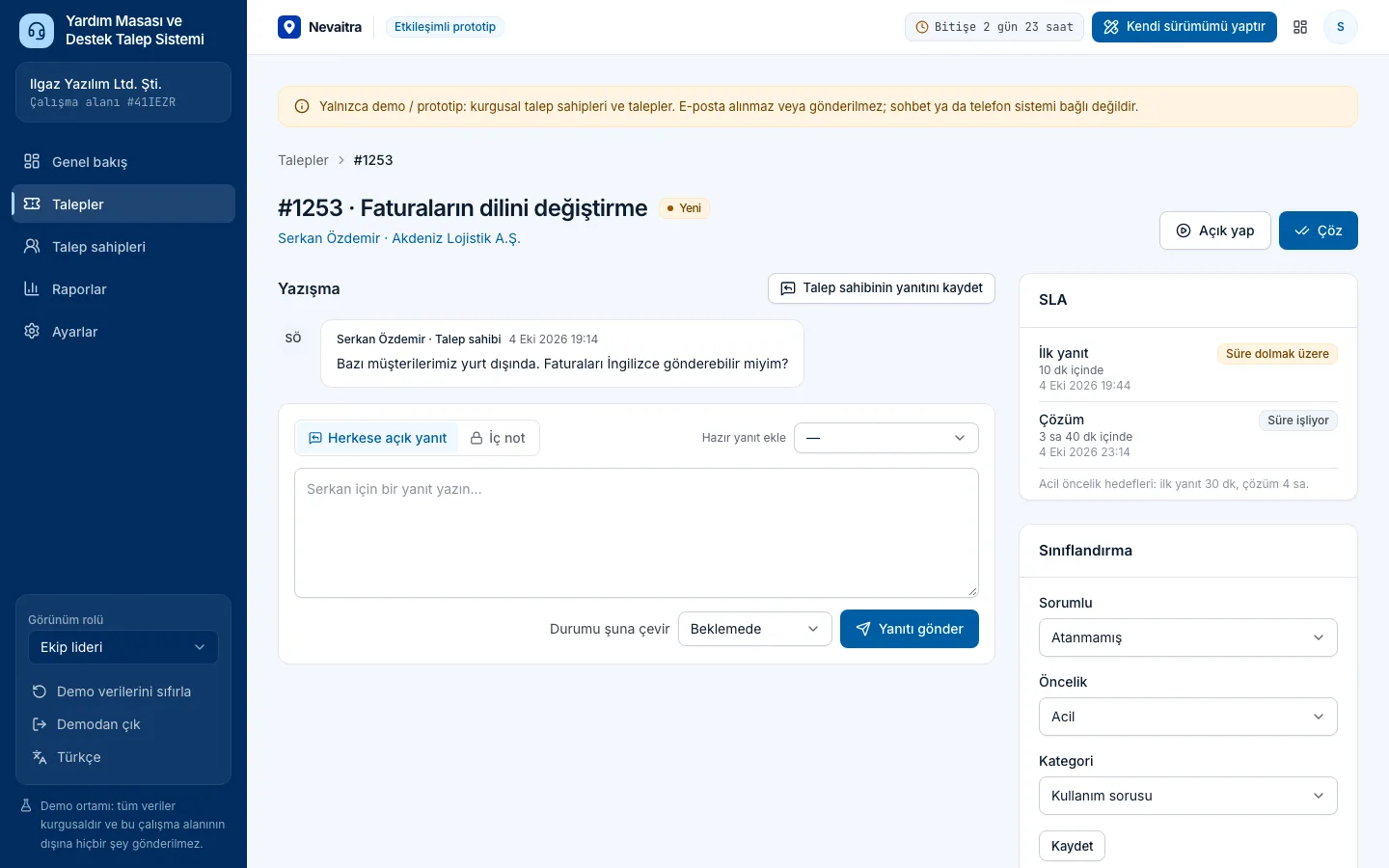Open the user avatar S menu
Screen dimensions: 1389x868
[1341, 27]
